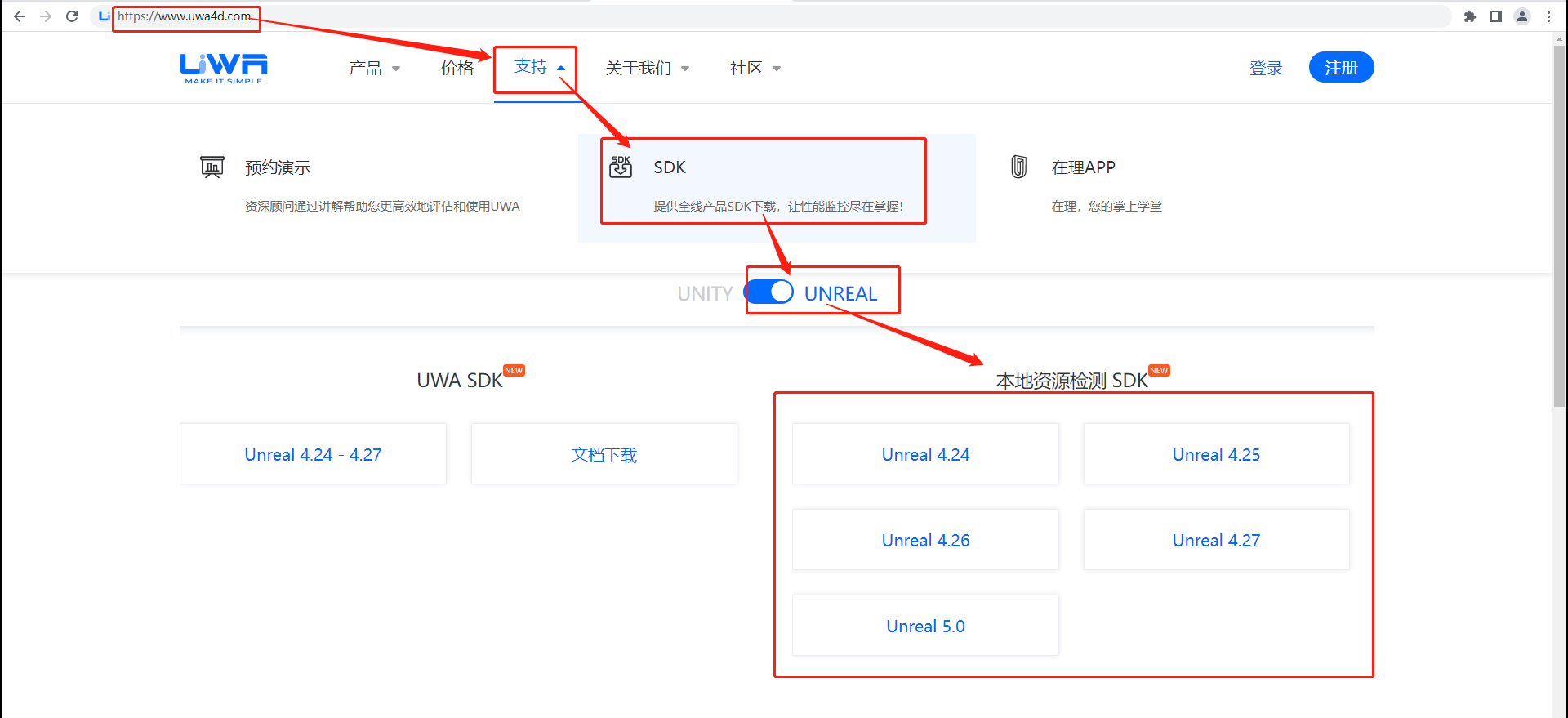Click the UNREAL label

pos(840,293)
